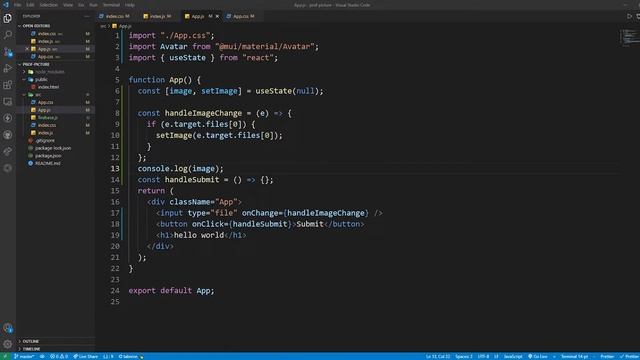Viewport: 640px width, 360px height.
Task: Click the 'hello world' text on line 19
Action: (199, 235)
